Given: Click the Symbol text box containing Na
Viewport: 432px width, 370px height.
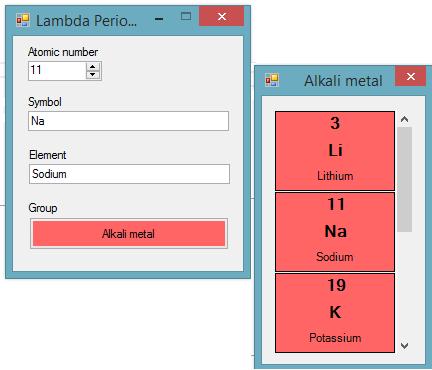Looking at the screenshot, I should [x=128, y=121].
